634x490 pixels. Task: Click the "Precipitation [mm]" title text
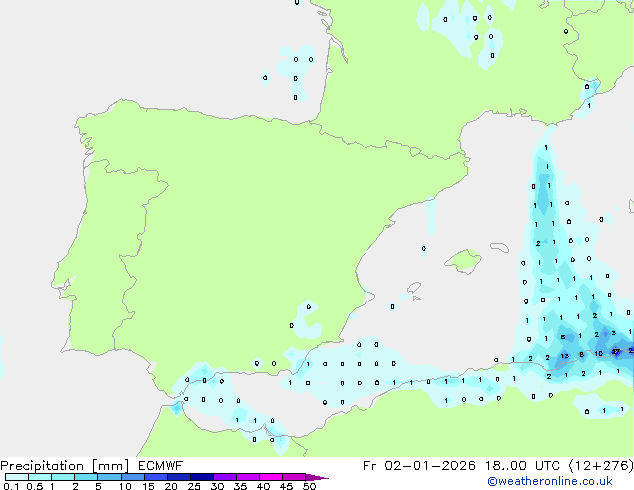tap(64, 466)
